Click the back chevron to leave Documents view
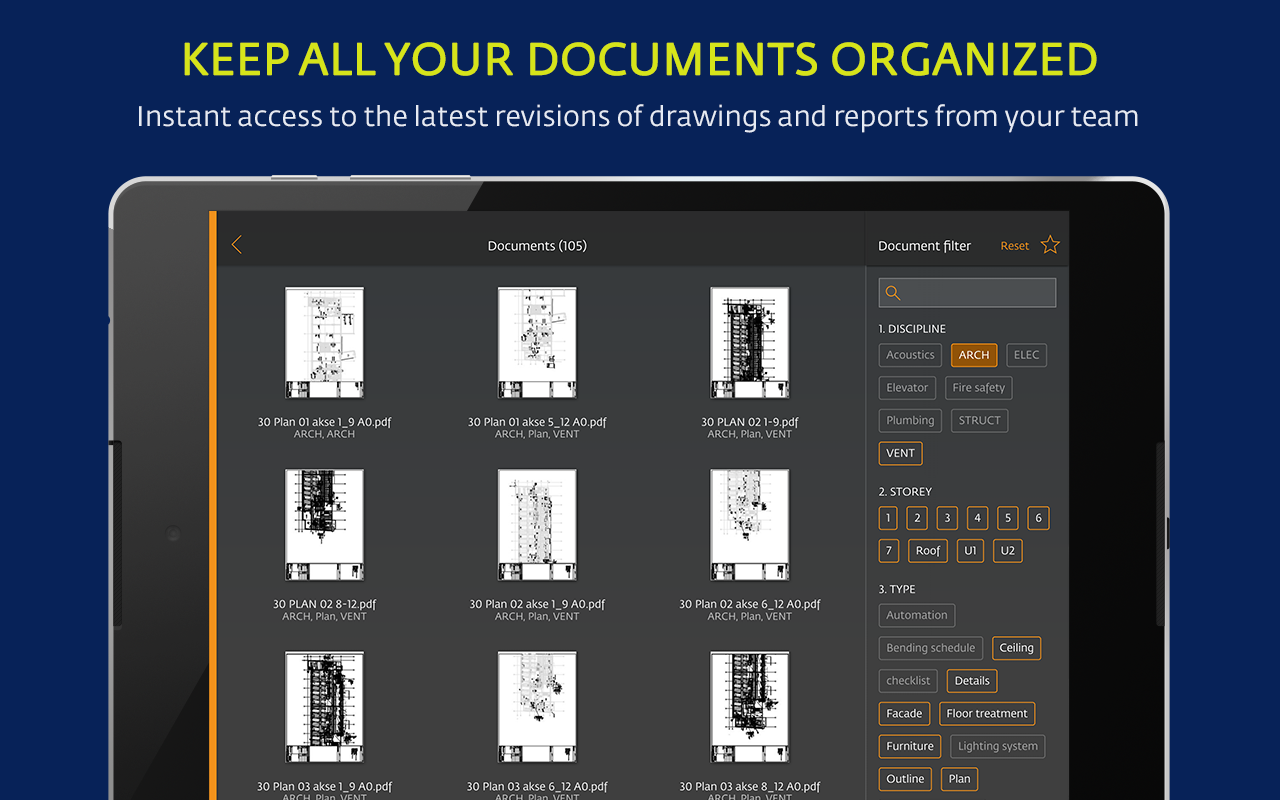This screenshot has width=1280, height=800. pos(237,244)
